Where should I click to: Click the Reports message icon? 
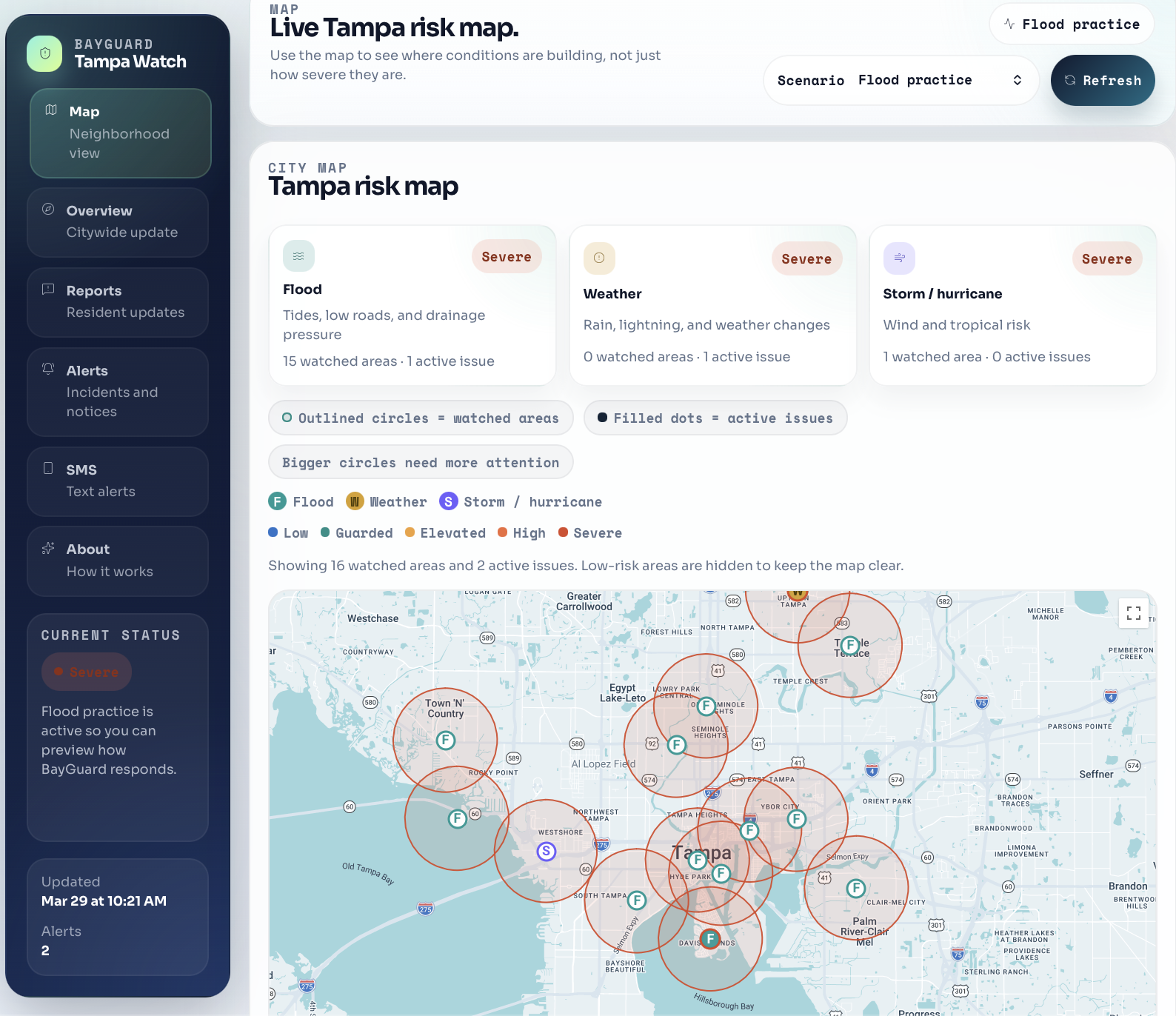48,289
